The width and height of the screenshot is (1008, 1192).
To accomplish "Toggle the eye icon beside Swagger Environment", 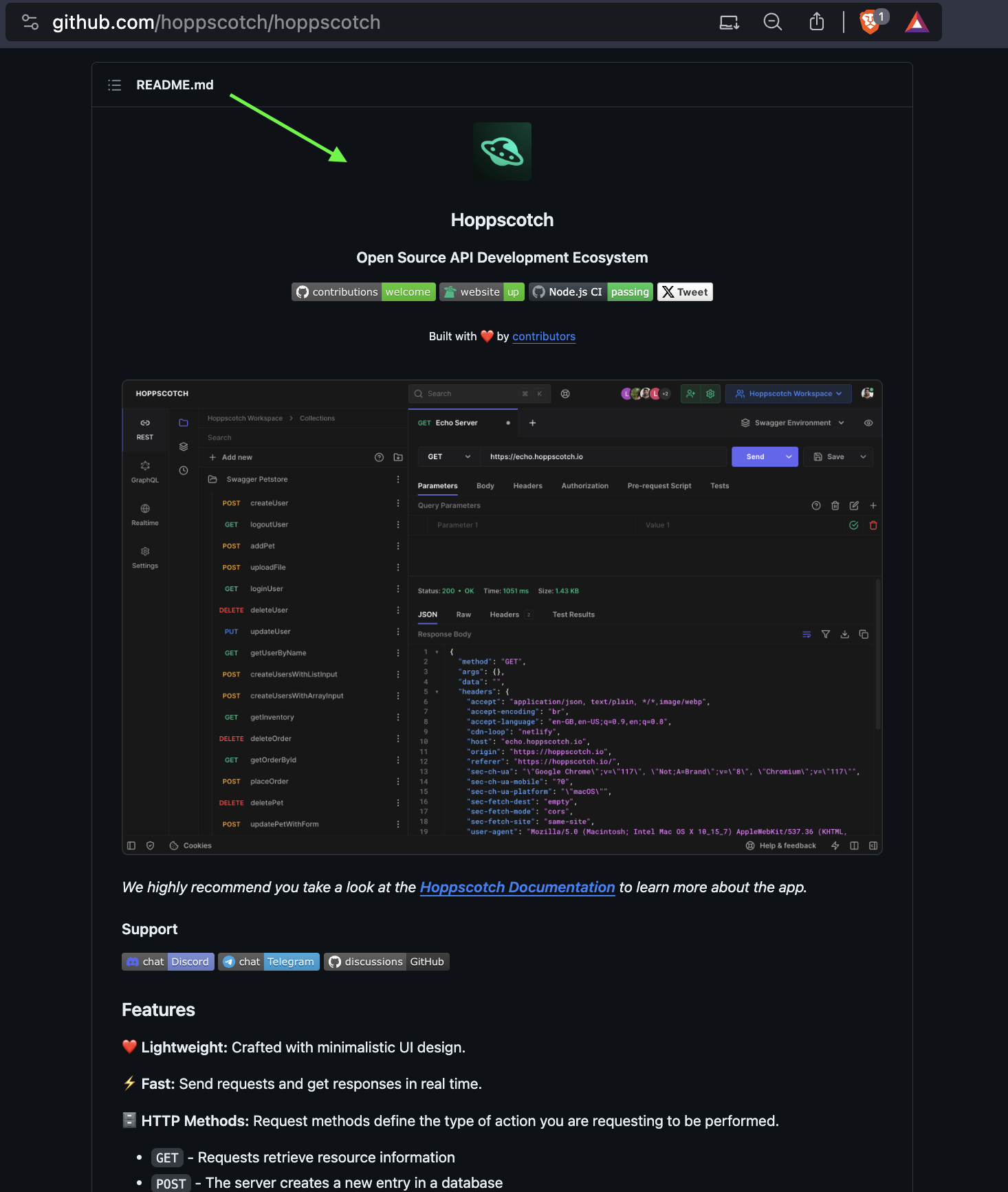I will [868, 423].
